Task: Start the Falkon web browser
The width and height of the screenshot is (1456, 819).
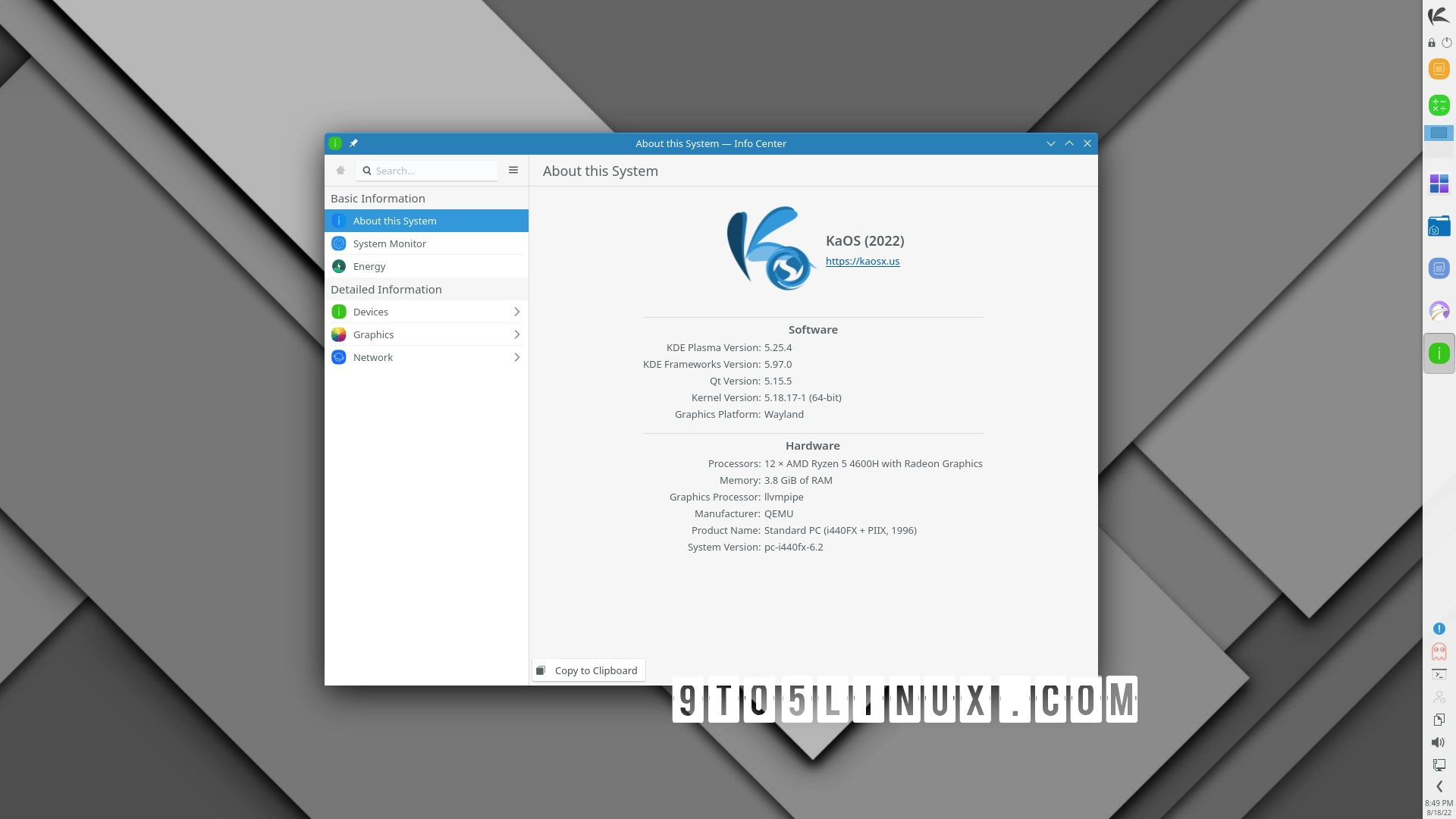Action: click(1439, 311)
